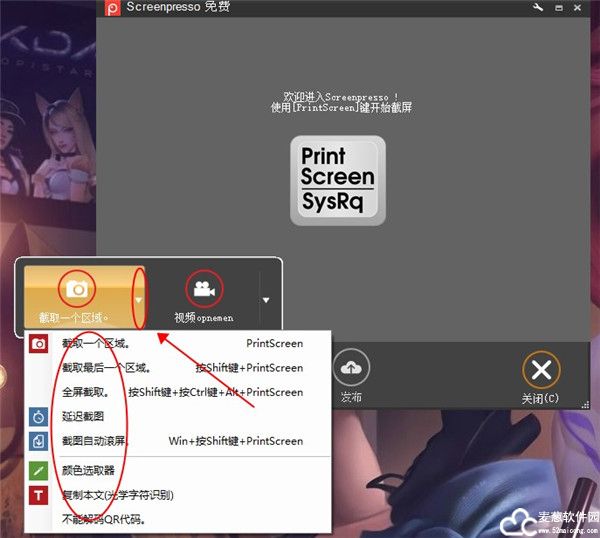Screen dimensions: 600x538
Task: Click the Screenpresso logo icon in title bar
Action: point(112,8)
